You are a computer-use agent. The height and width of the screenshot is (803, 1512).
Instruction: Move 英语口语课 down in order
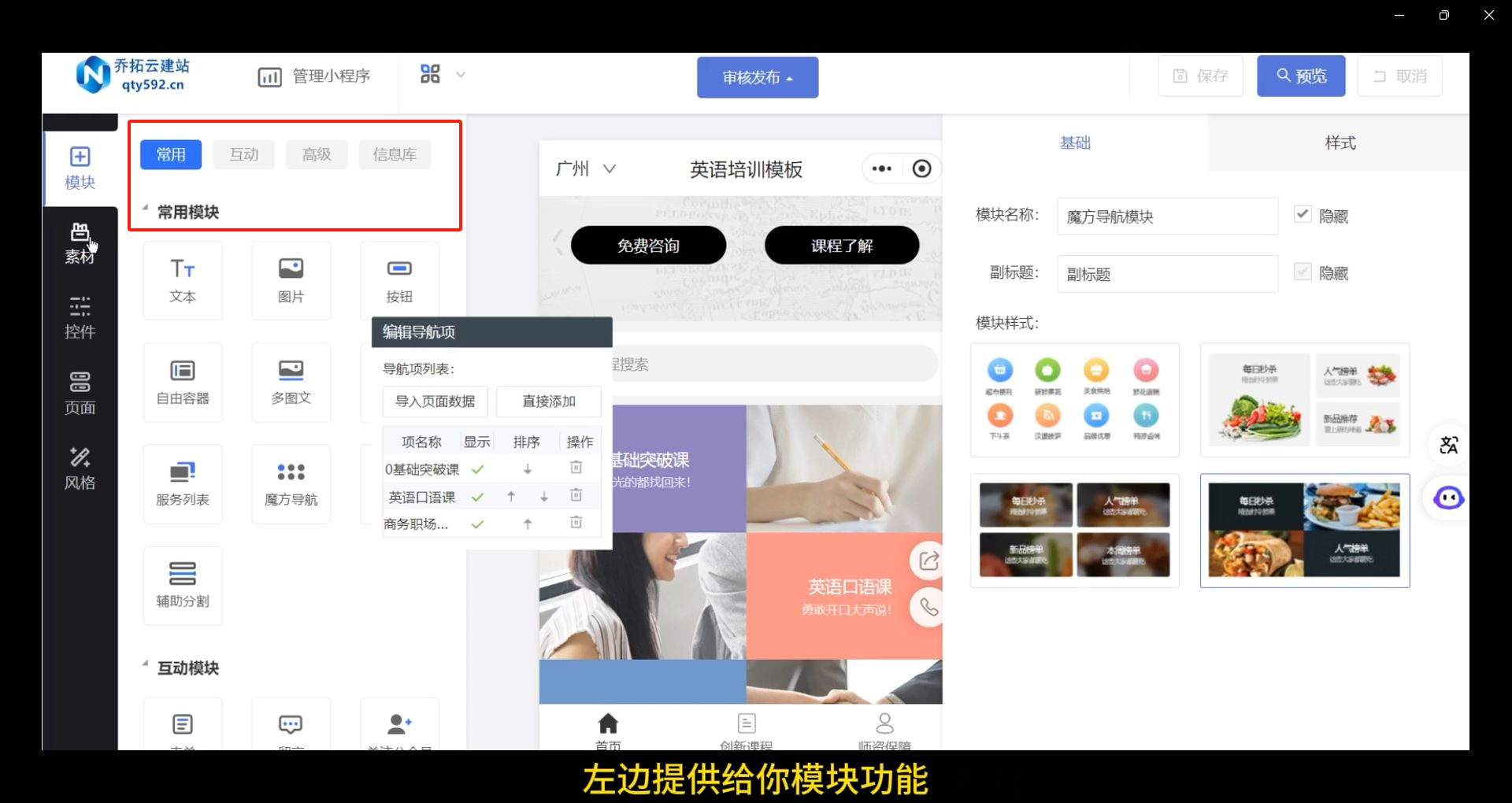click(x=543, y=497)
